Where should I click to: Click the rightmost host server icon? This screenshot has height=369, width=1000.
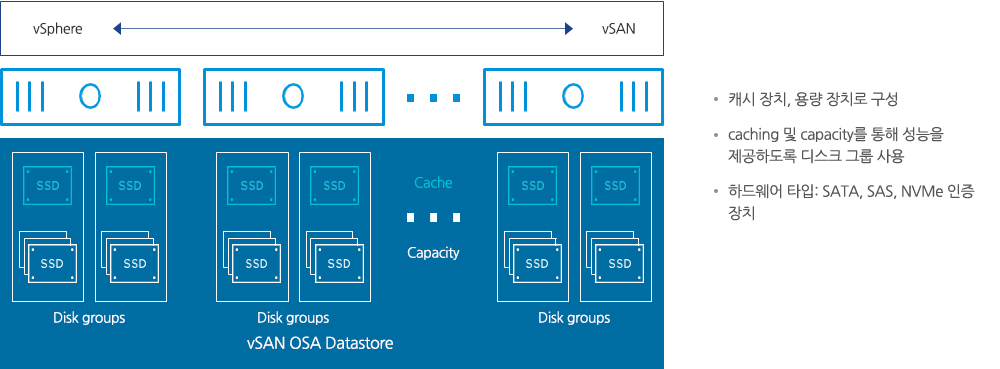[x=573, y=97]
